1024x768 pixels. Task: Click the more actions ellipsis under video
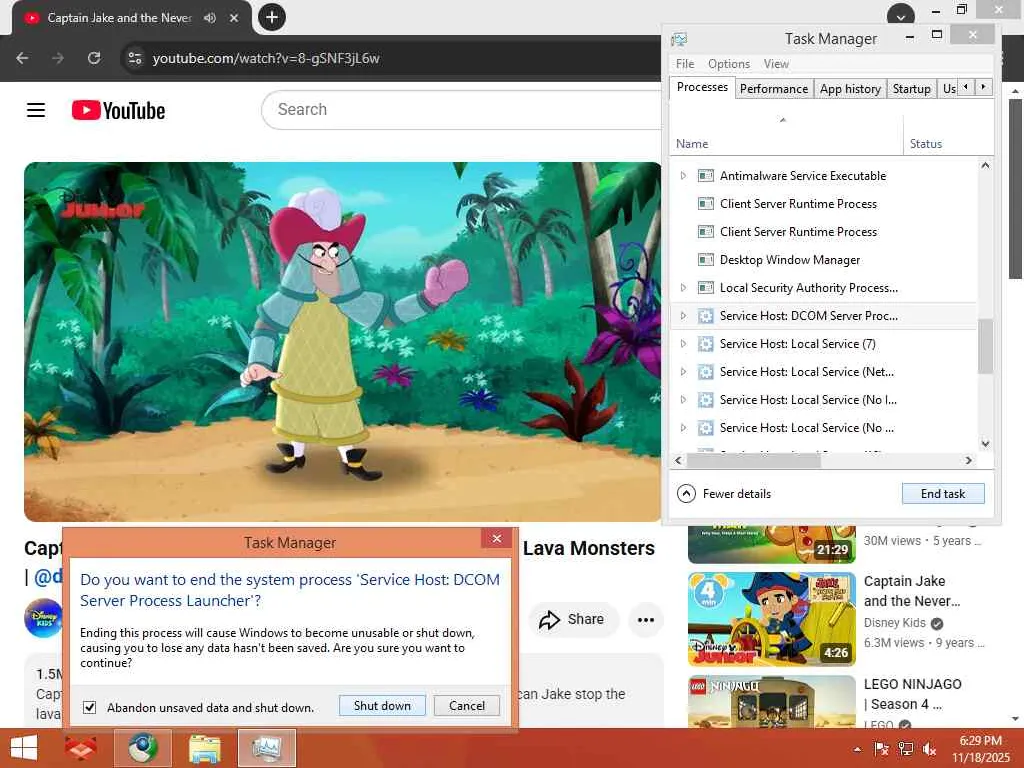pyautogui.click(x=646, y=620)
